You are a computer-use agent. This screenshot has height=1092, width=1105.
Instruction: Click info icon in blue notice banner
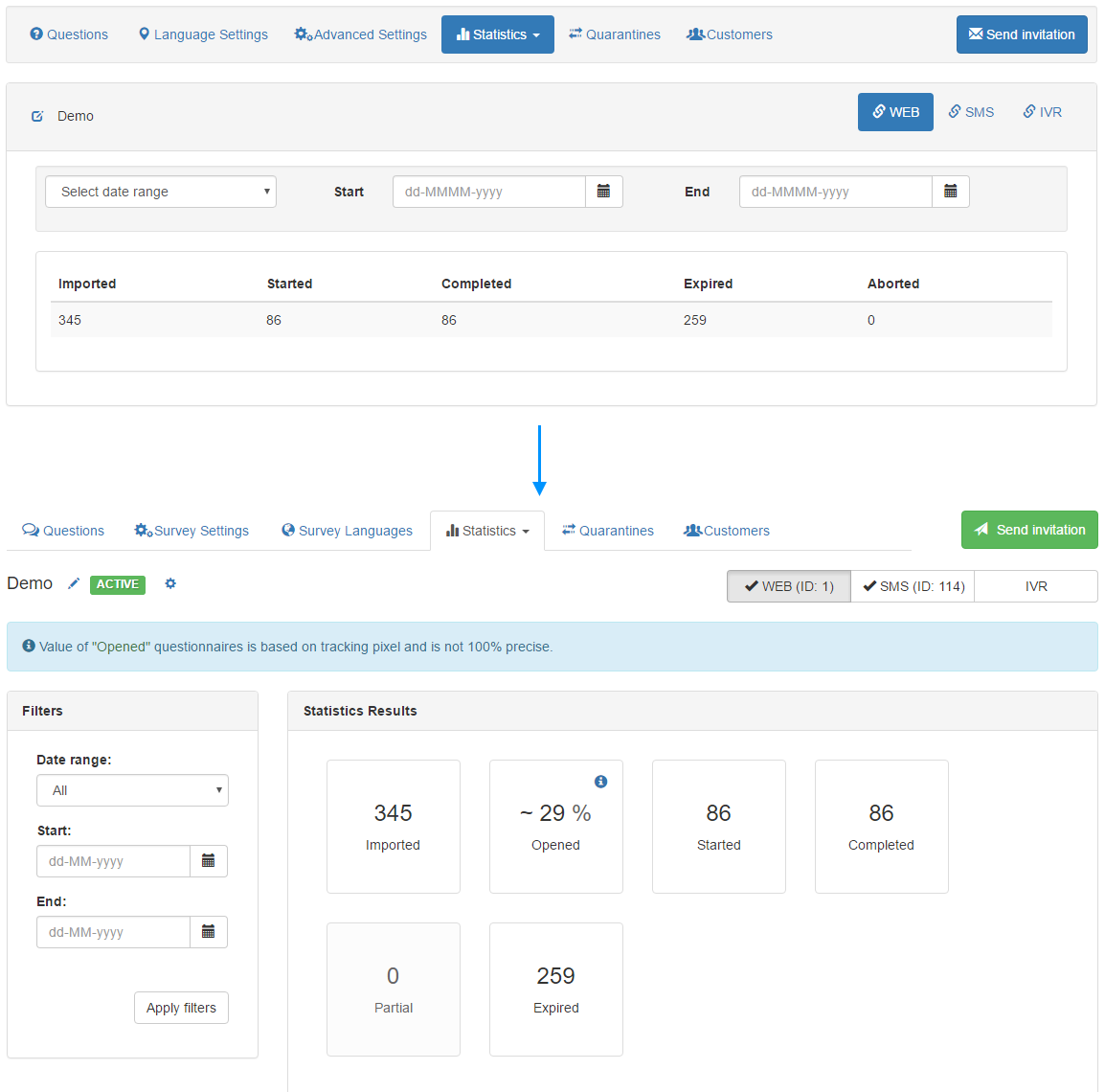29,646
